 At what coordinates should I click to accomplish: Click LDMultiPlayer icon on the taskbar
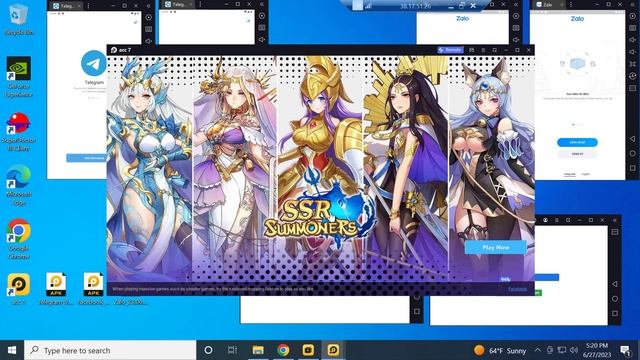click(x=308, y=350)
